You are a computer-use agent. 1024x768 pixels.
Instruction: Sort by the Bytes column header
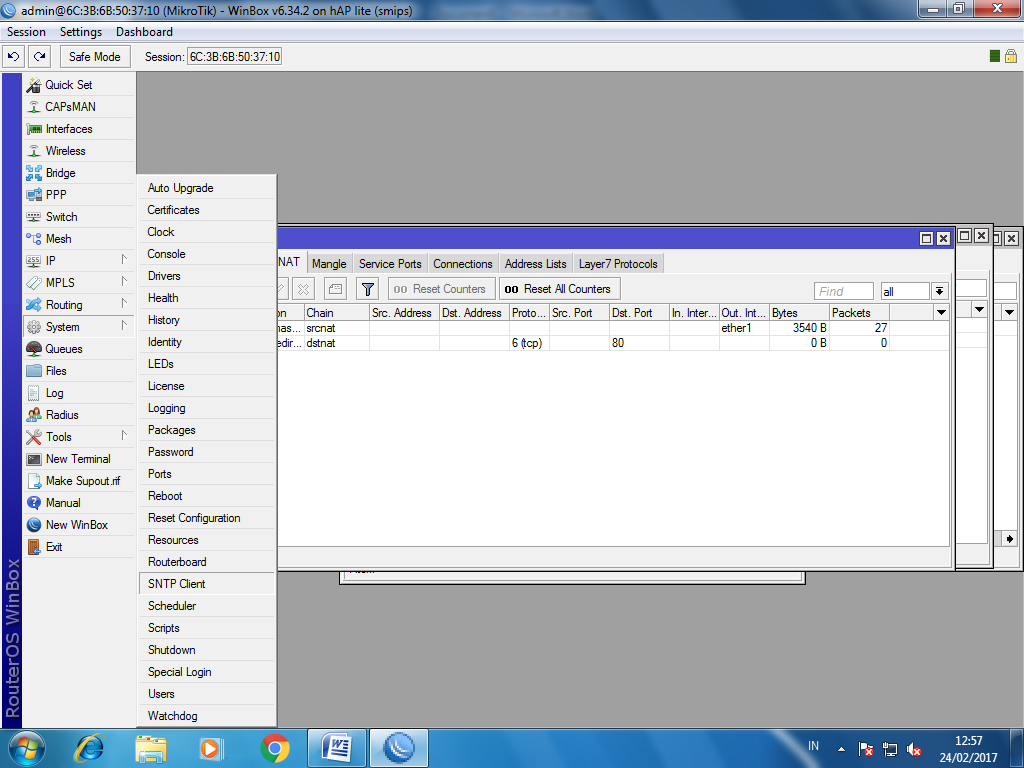point(799,313)
